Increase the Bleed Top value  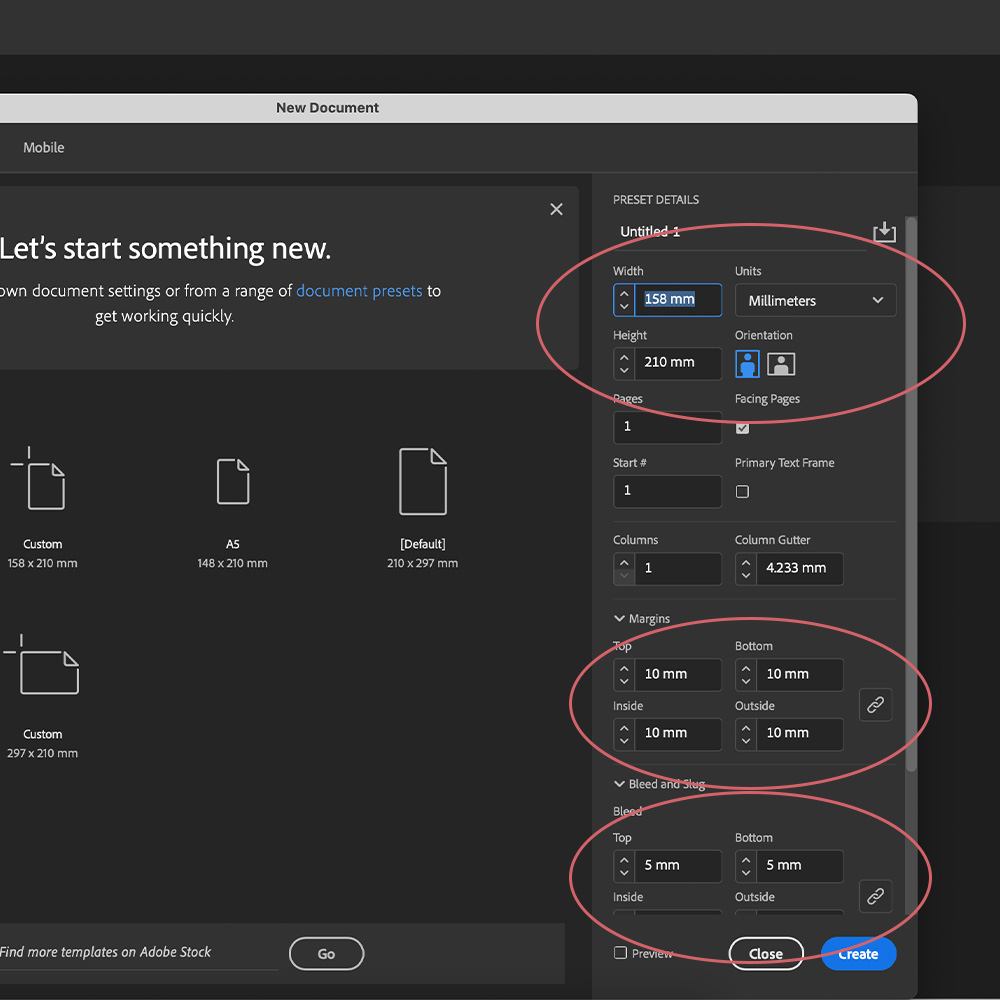click(624, 859)
